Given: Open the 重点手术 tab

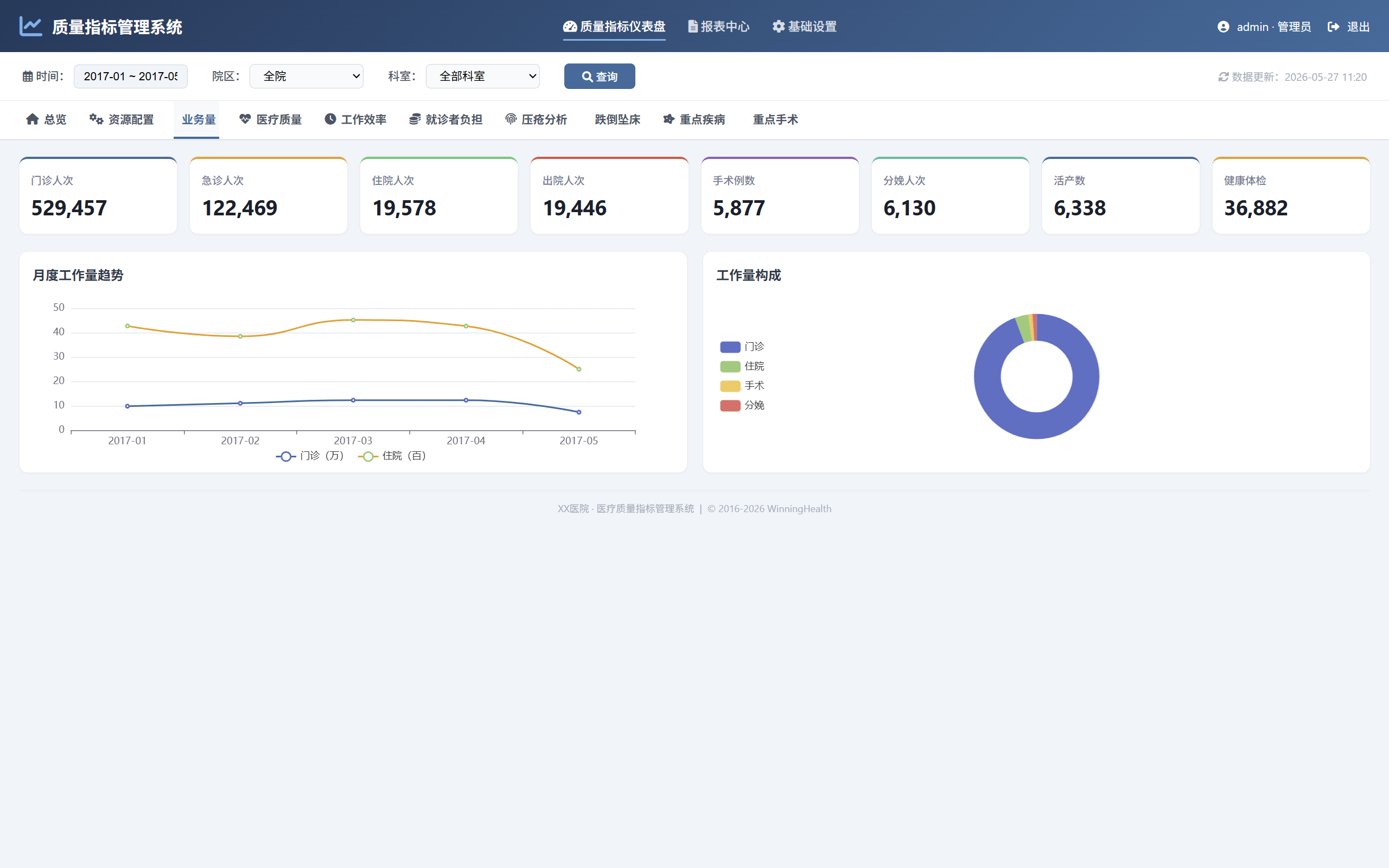Looking at the screenshot, I should pyautogui.click(x=775, y=119).
